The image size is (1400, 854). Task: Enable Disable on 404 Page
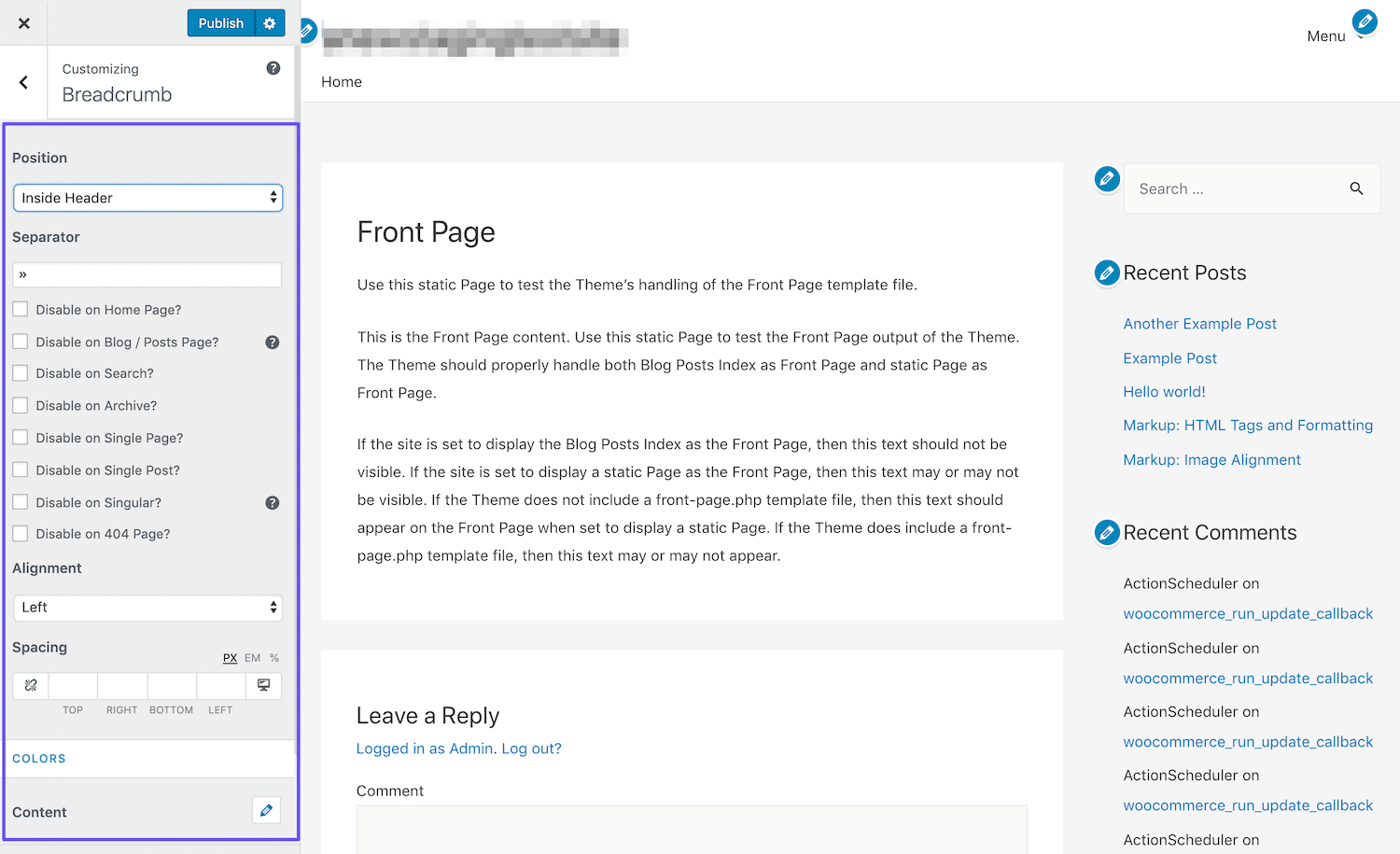point(20,533)
